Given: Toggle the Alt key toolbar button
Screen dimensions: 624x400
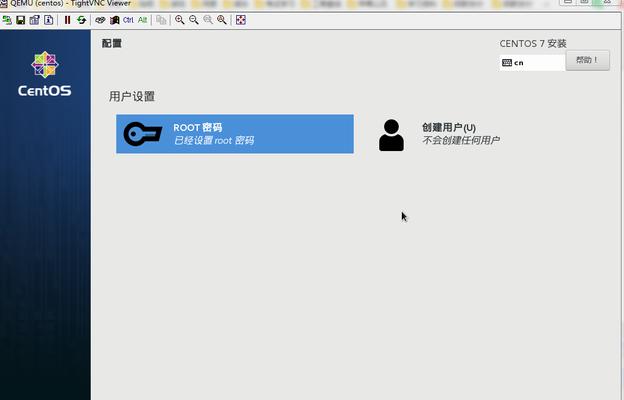Looking at the screenshot, I should (142, 20).
